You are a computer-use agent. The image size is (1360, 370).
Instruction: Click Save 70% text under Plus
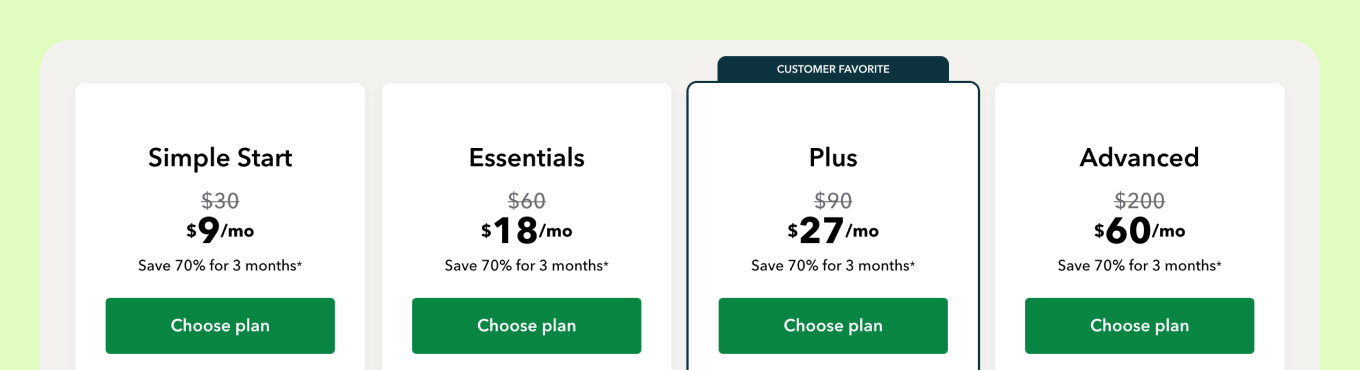coord(833,266)
